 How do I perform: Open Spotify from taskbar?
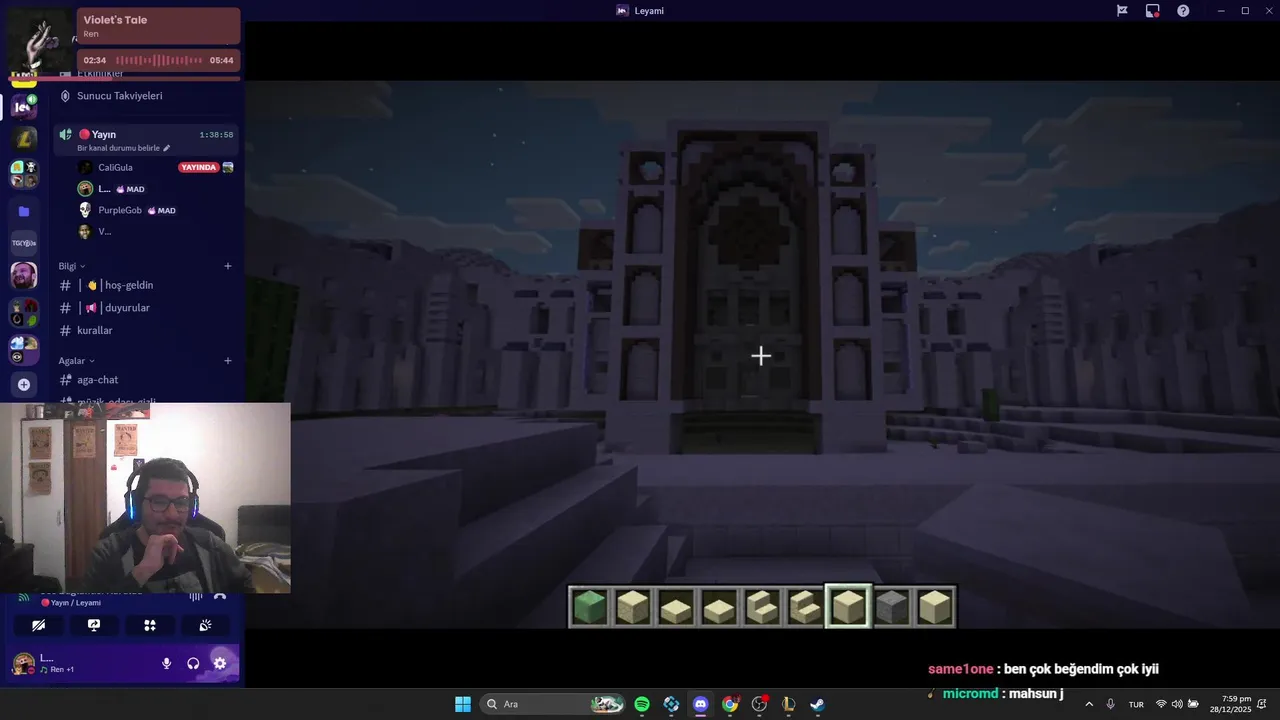pyautogui.click(x=642, y=704)
